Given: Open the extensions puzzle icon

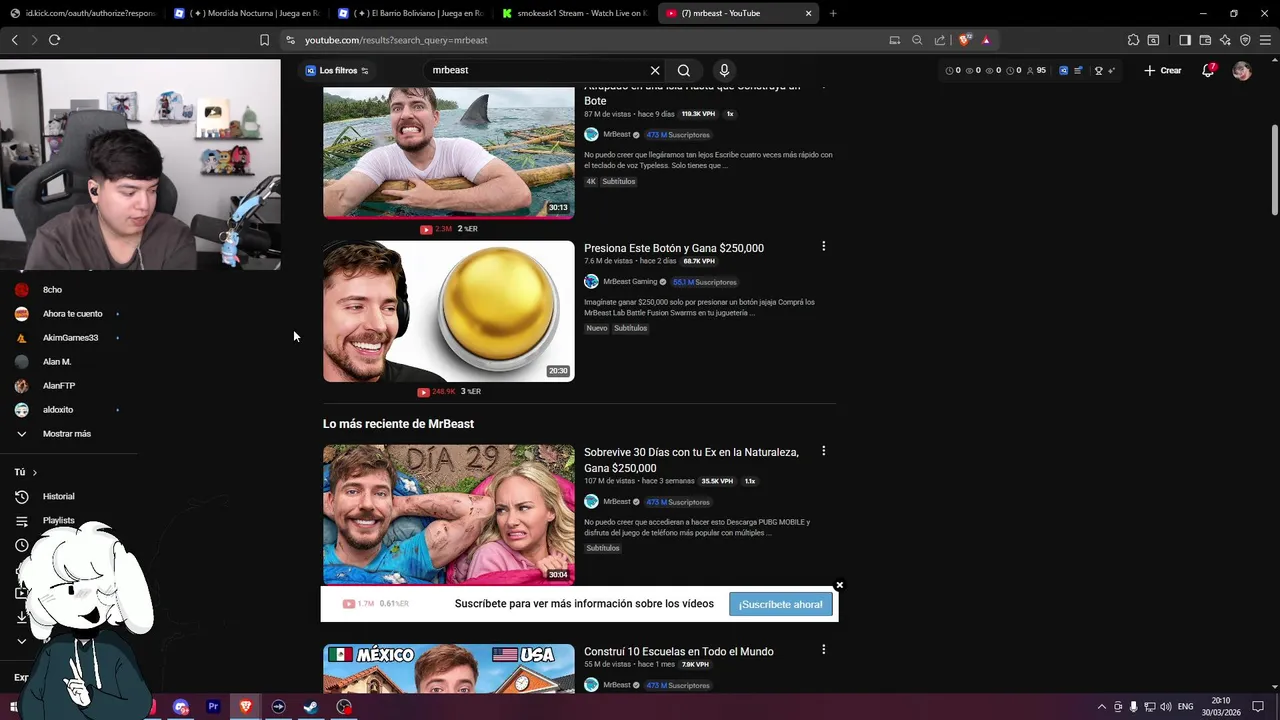Looking at the screenshot, I should [x=1133, y=40].
